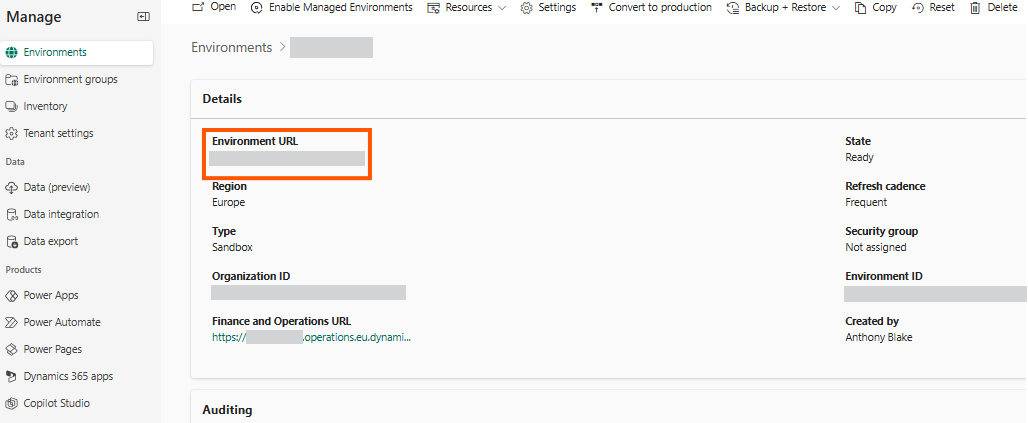
Task: Open Data integration page
Action: 62,214
